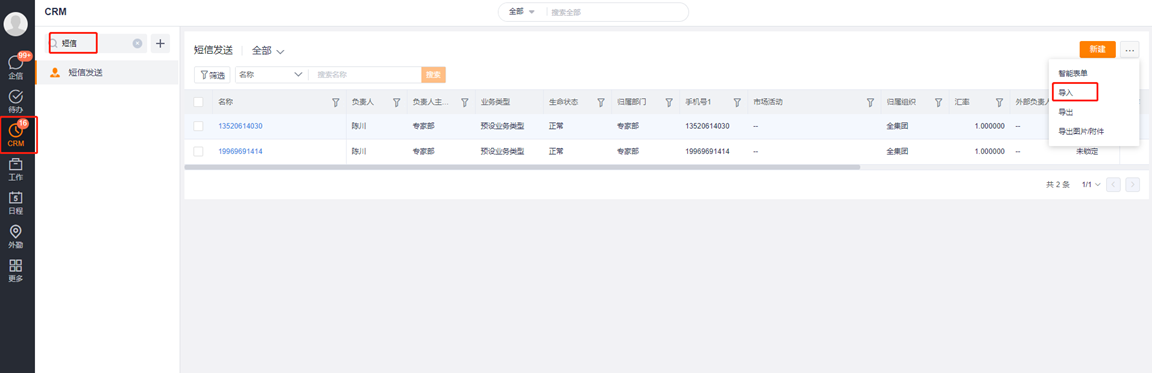Image resolution: width=1152 pixels, height=373 pixels.
Task: Click the magnifier icon in the left search box
Action: click(x=54, y=43)
